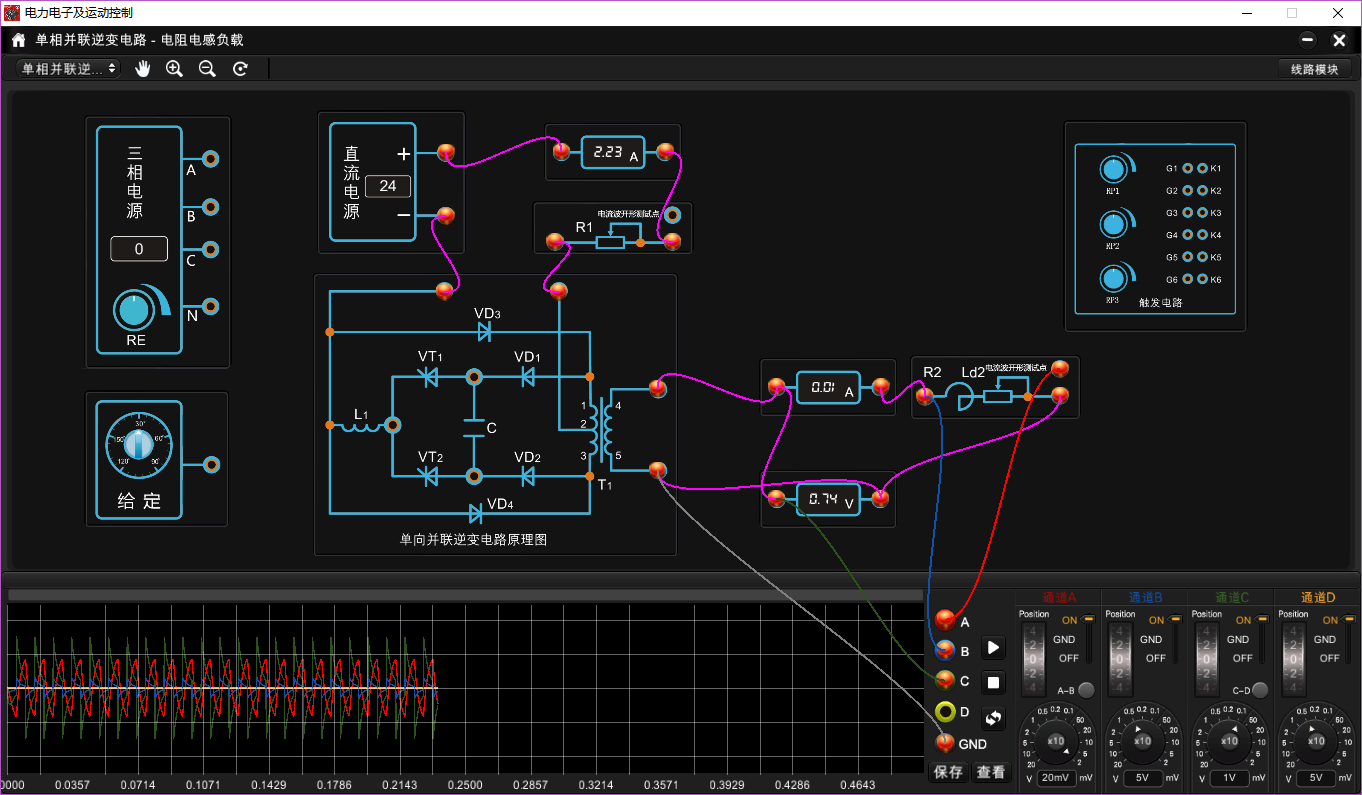
Task: Click the zoom out magnifier
Action: (x=207, y=69)
